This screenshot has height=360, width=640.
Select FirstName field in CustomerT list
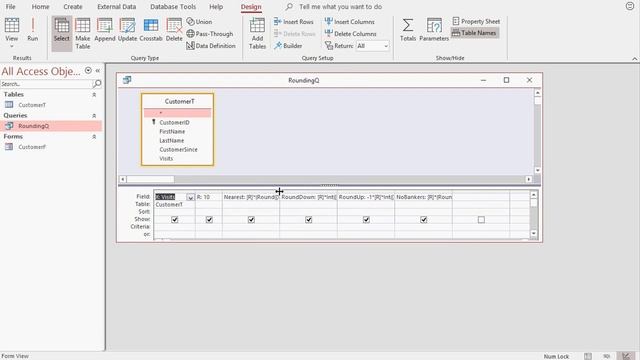click(x=172, y=131)
